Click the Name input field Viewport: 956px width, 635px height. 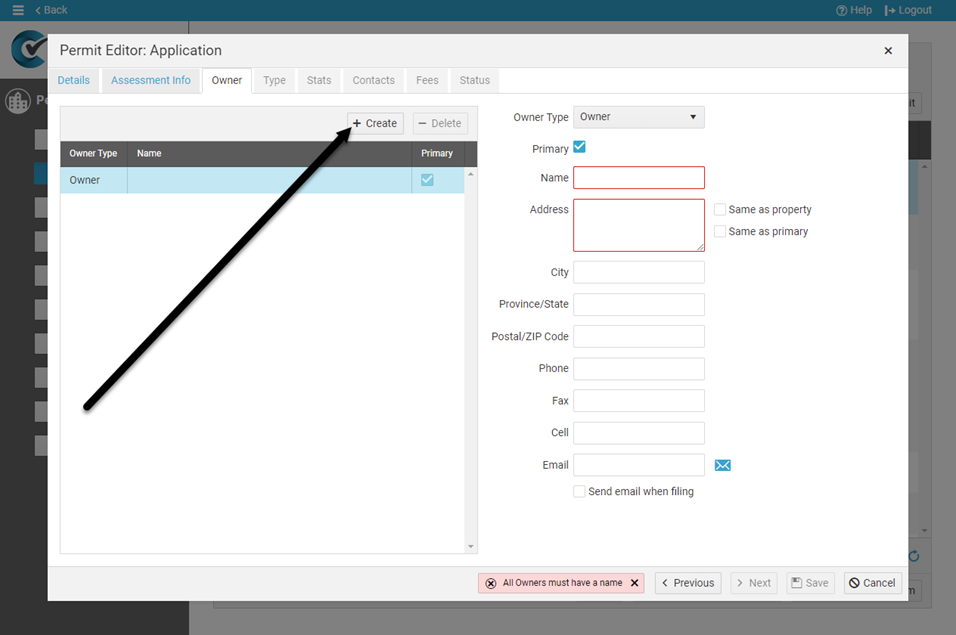pyautogui.click(x=638, y=178)
